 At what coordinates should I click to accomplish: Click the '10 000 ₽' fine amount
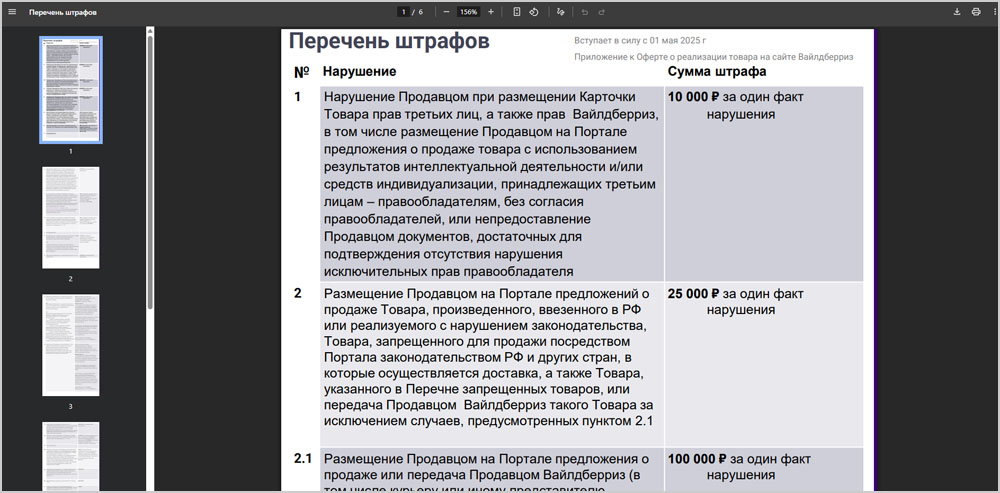(x=693, y=98)
